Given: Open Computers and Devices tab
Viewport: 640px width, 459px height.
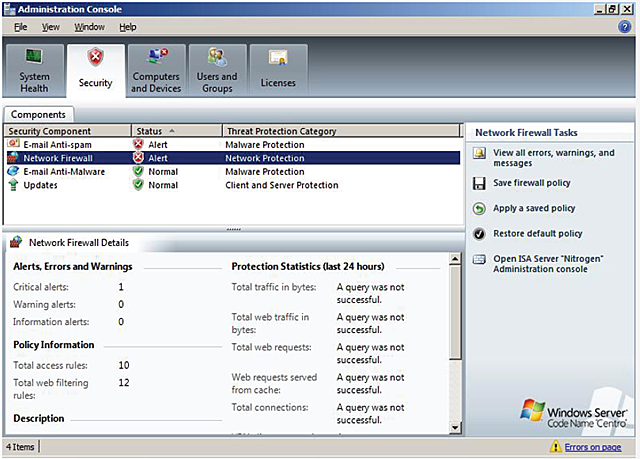Looking at the screenshot, I should (156, 71).
